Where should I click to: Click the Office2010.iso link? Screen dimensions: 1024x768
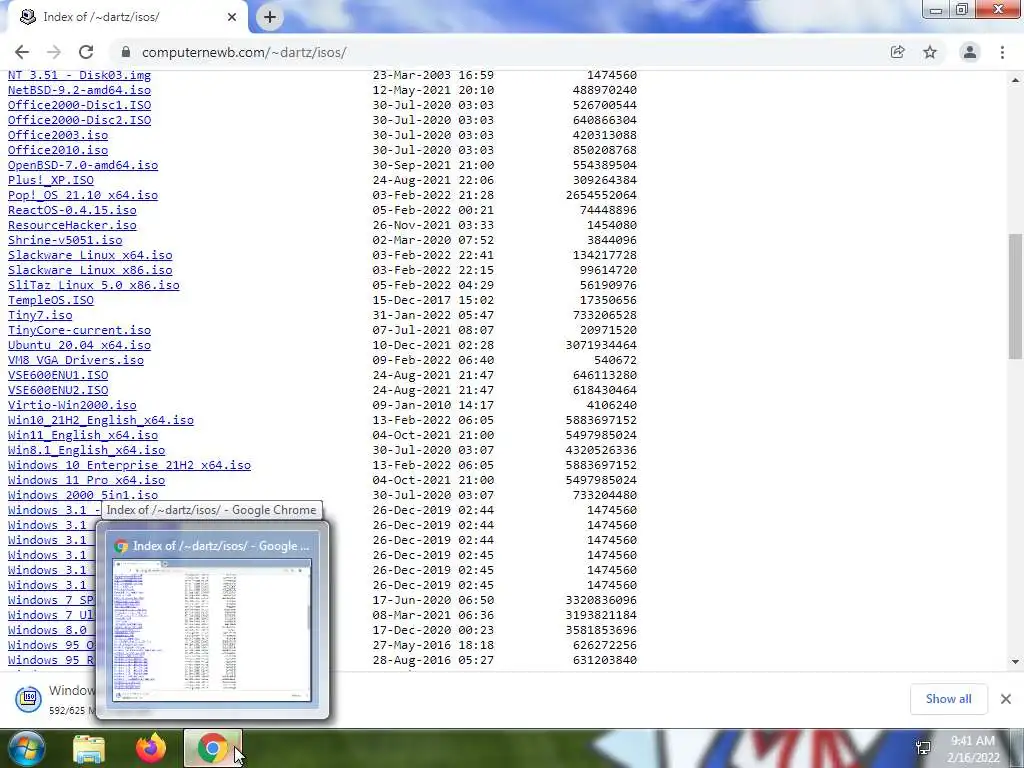pyautogui.click(x=58, y=150)
